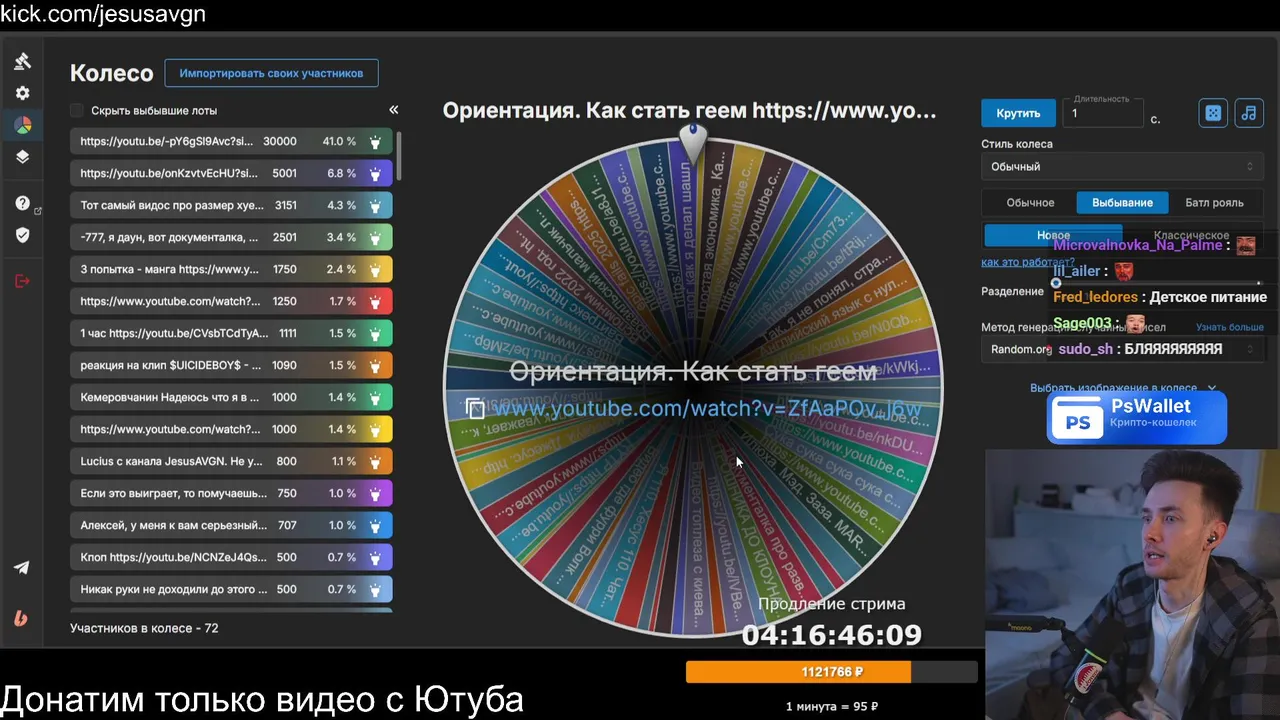The width and height of the screenshot is (1280, 720).
Task: Click highlight icon on the 1250 lot row
Action: 375,302
